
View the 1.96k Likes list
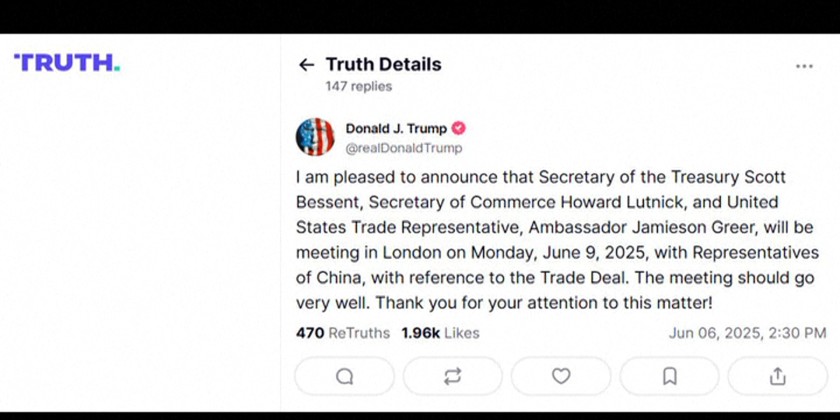coord(440,333)
